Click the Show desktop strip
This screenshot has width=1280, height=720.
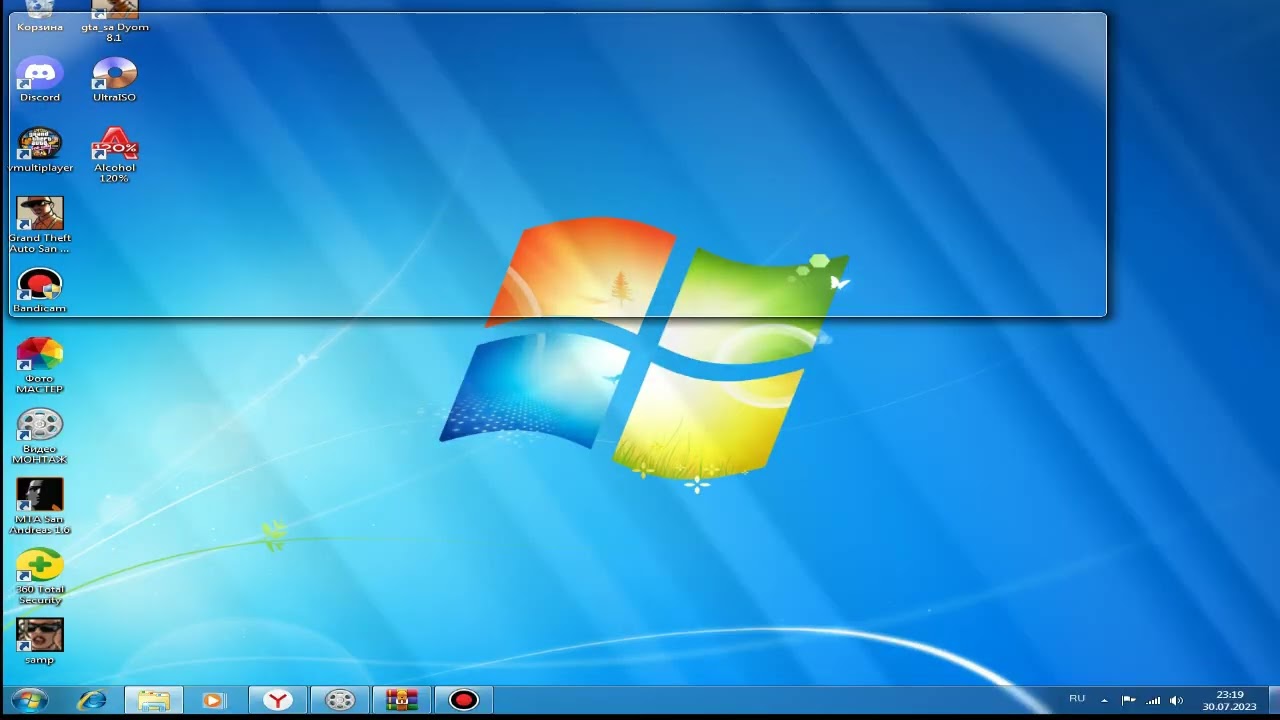[x=1273, y=700]
